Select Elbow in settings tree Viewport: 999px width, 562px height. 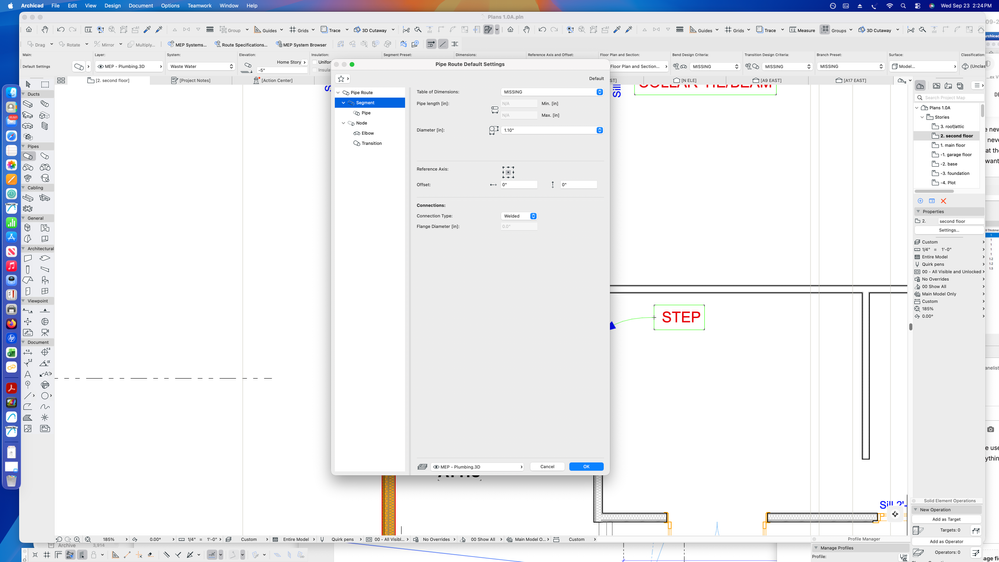point(368,133)
